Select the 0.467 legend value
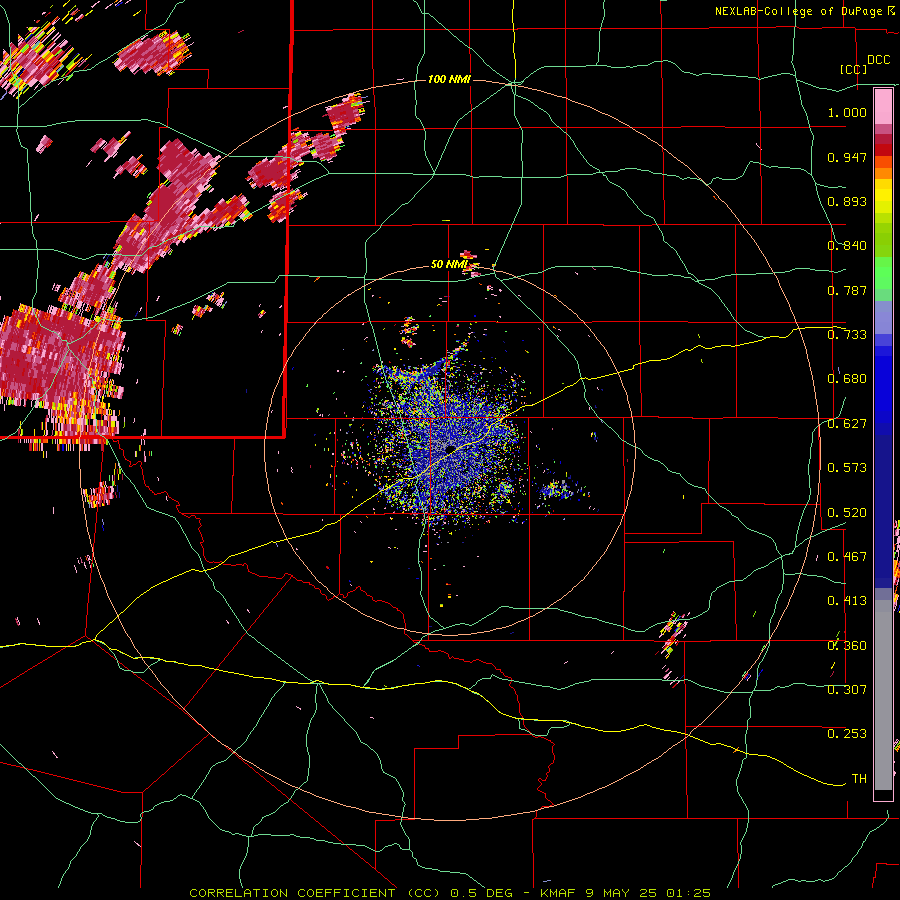The image size is (900, 900). (x=847, y=557)
